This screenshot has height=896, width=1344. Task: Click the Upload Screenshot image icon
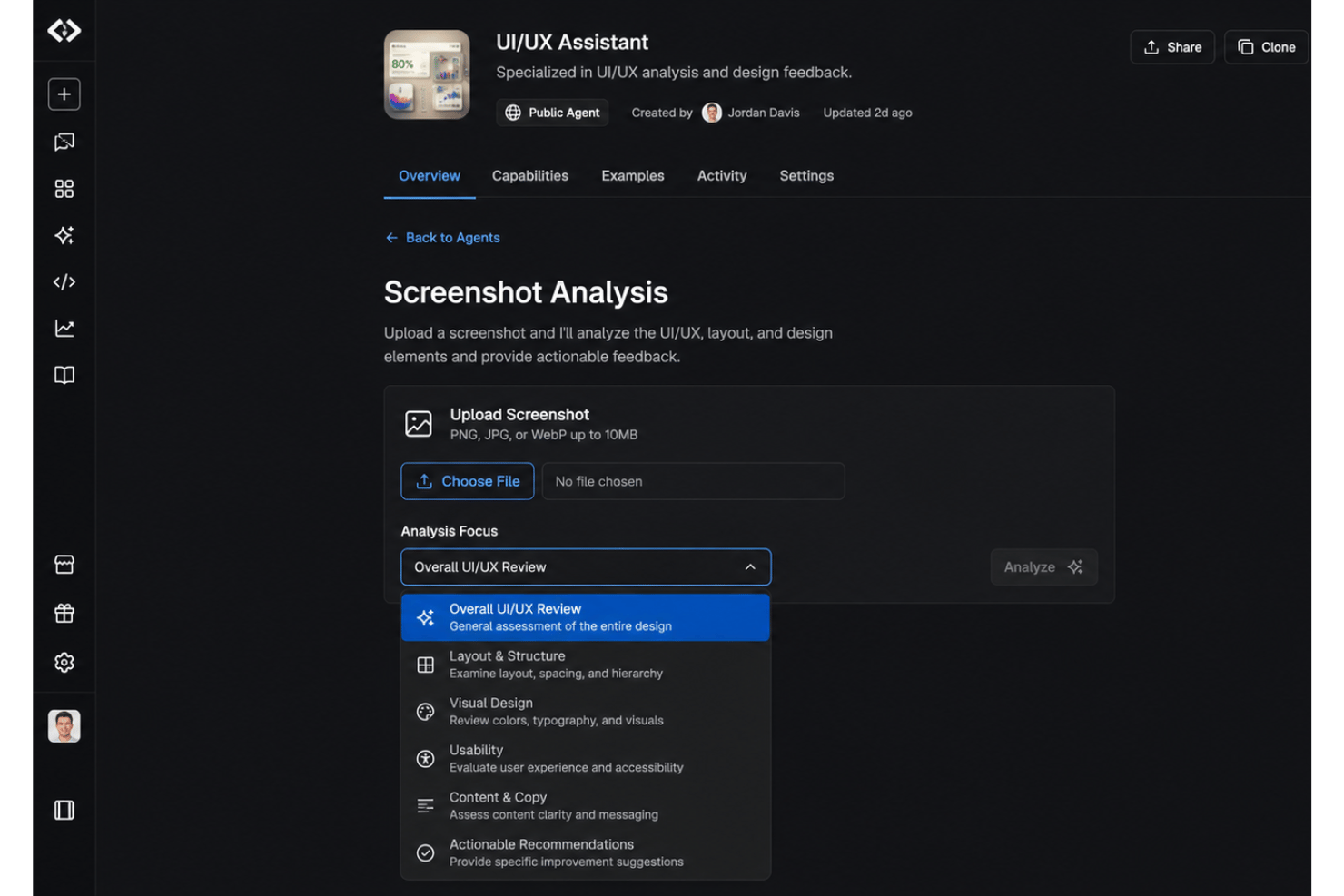pyautogui.click(x=419, y=423)
